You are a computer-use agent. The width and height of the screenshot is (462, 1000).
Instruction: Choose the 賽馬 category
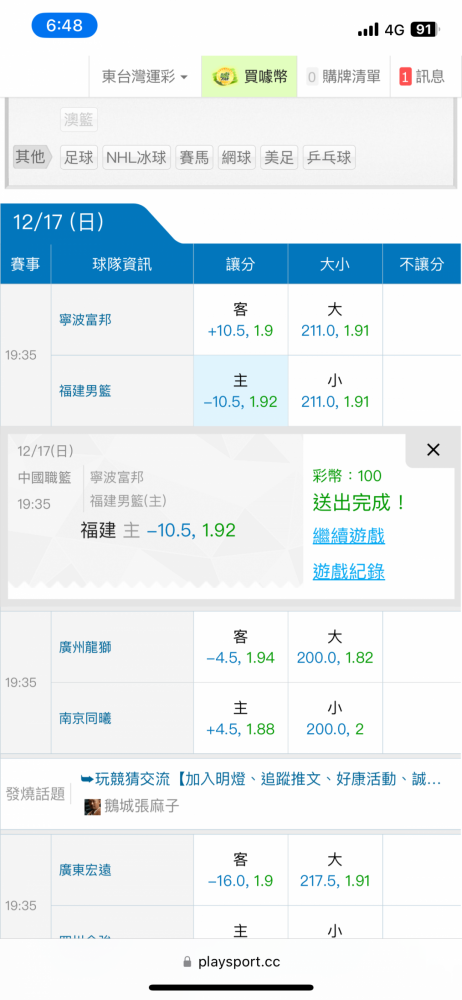point(195,158)
